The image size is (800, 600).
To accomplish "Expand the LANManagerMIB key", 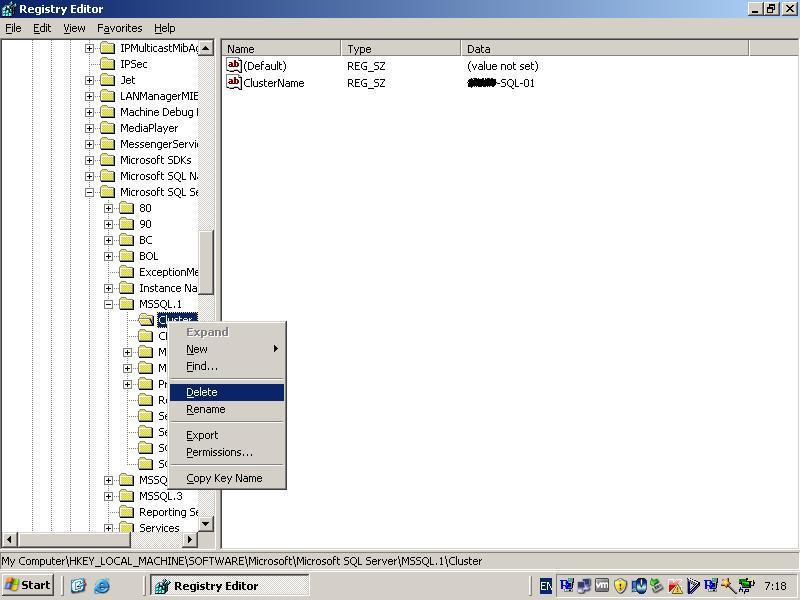I will point(89,96).
